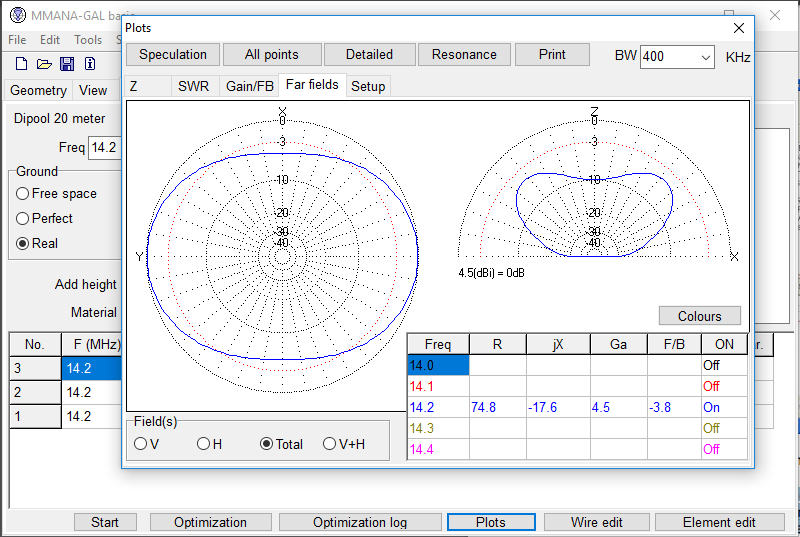Close the Plots dialog window
Viewport: 800px width, 537px height.
[739, 28]
